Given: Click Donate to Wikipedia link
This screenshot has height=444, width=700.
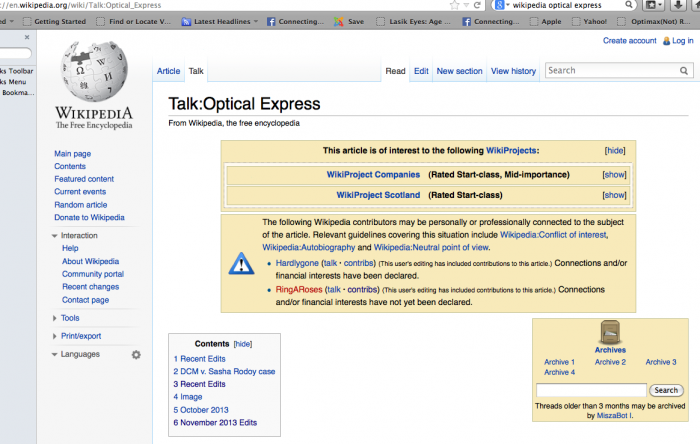Looking at the screenshot, I should click(x=89, y=217).
